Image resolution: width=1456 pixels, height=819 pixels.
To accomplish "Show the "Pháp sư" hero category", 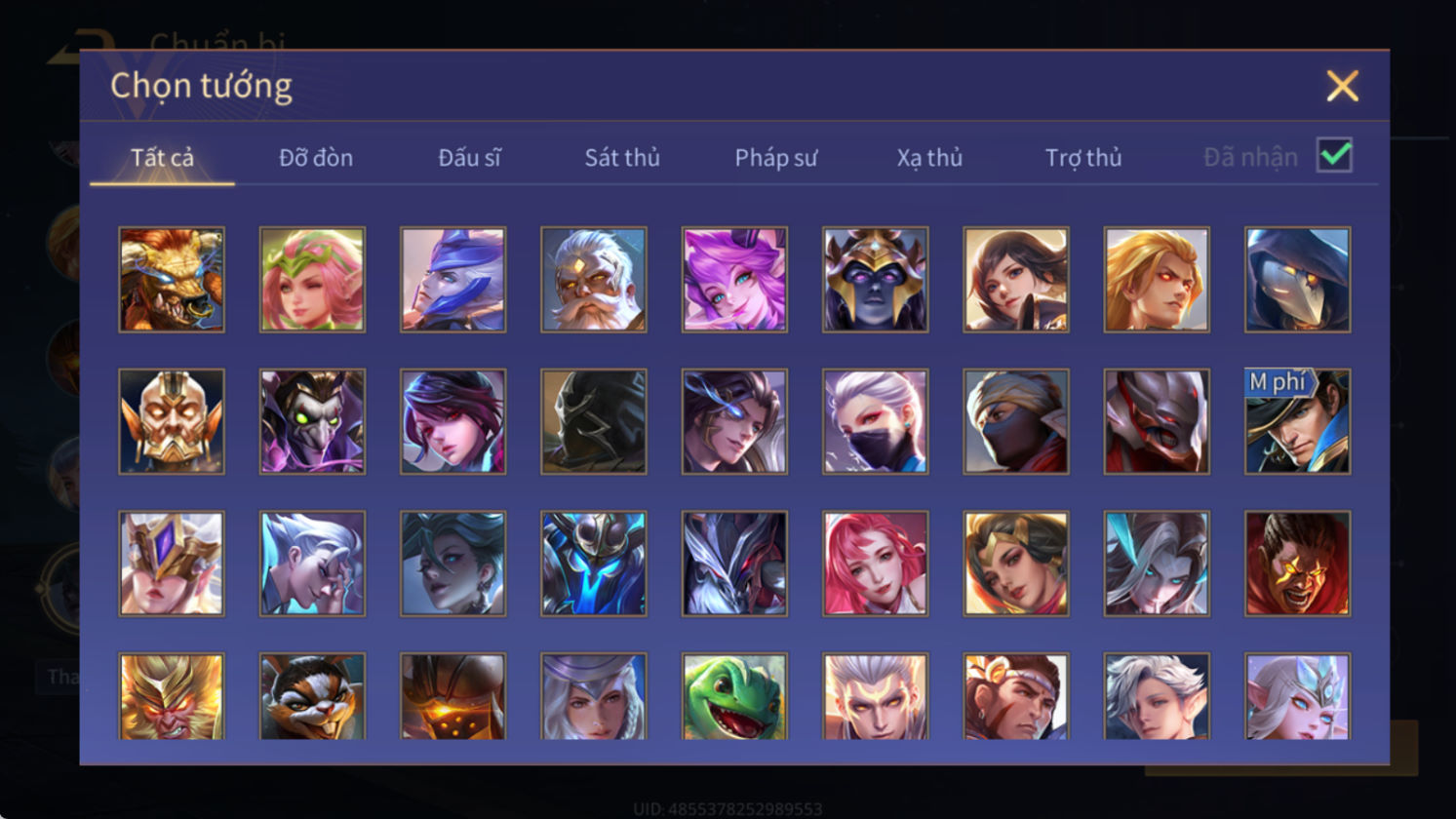I will pyautogui.click(x=776, y=157).
